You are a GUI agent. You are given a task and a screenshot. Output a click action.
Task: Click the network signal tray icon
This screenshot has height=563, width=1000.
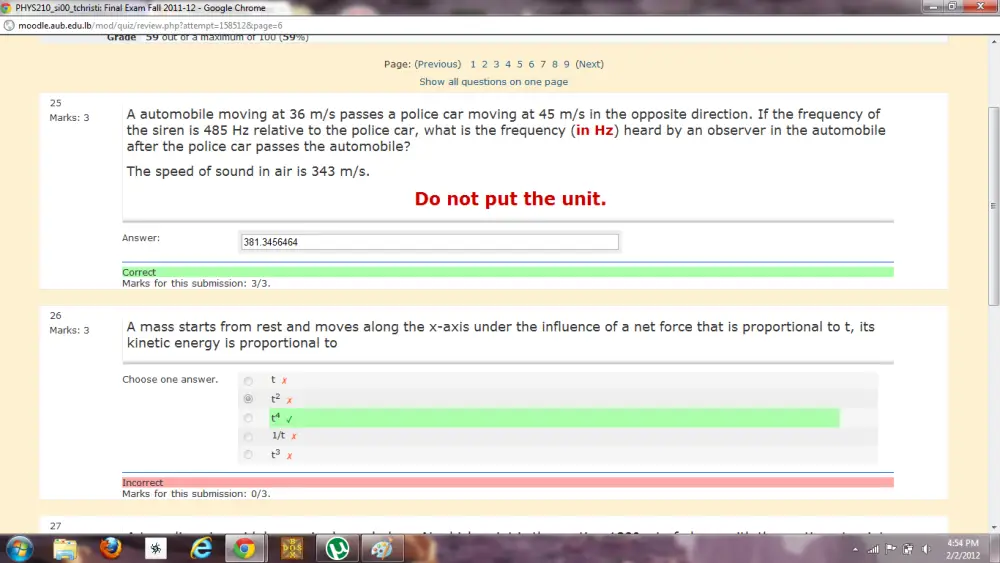pos(873,549)
